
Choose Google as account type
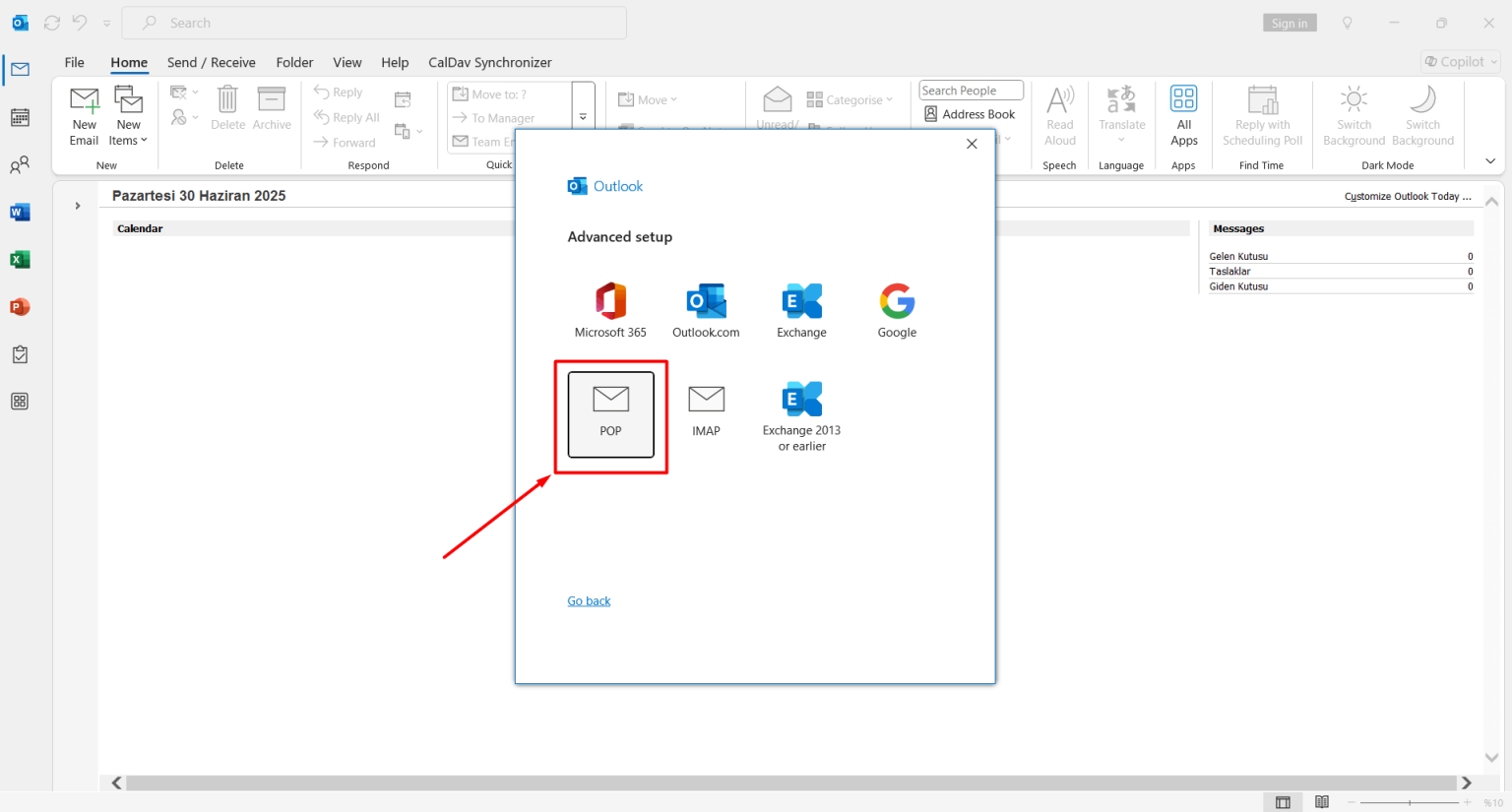(x=896, y=309)
